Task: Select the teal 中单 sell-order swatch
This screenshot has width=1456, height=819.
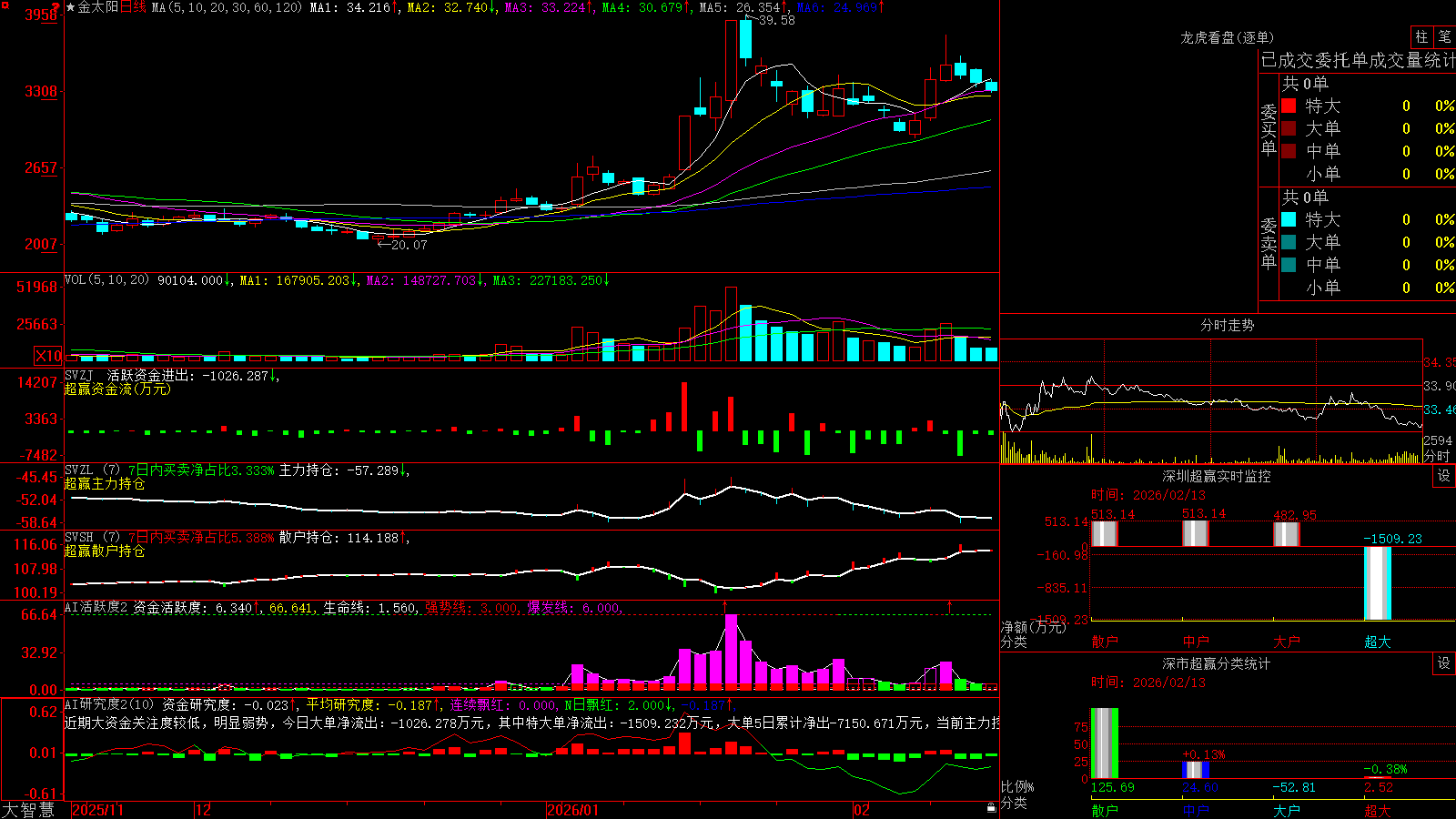Action: 1289,265
